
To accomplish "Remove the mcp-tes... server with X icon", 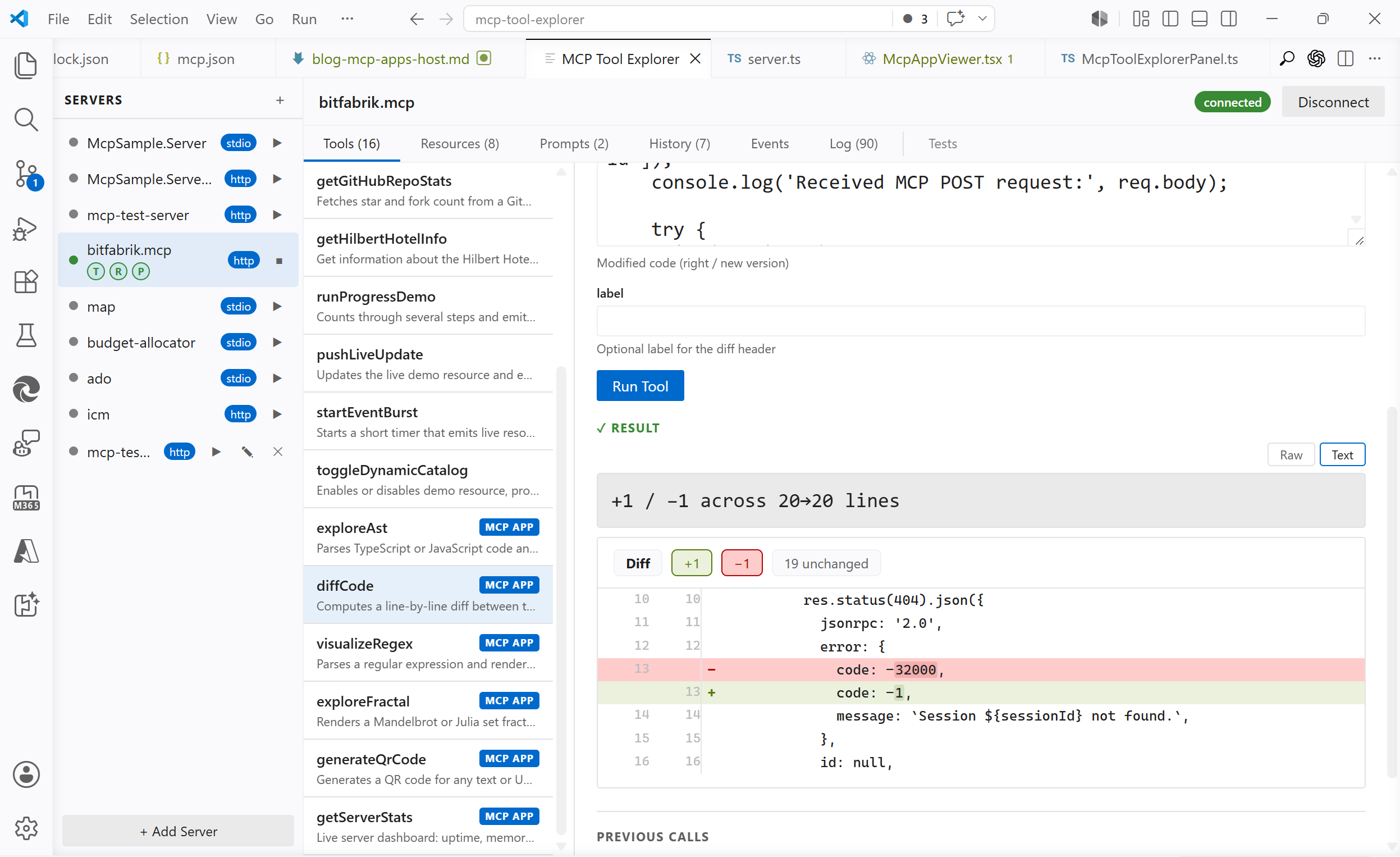I will (x=278, y=452).
